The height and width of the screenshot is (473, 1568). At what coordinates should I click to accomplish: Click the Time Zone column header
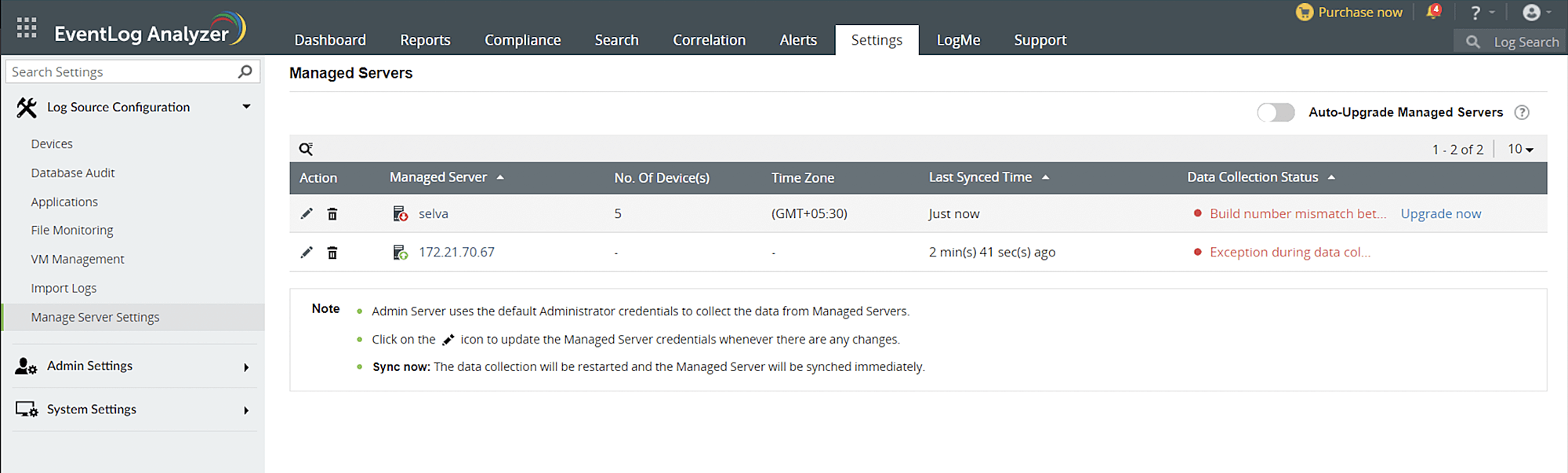[802, 178]
